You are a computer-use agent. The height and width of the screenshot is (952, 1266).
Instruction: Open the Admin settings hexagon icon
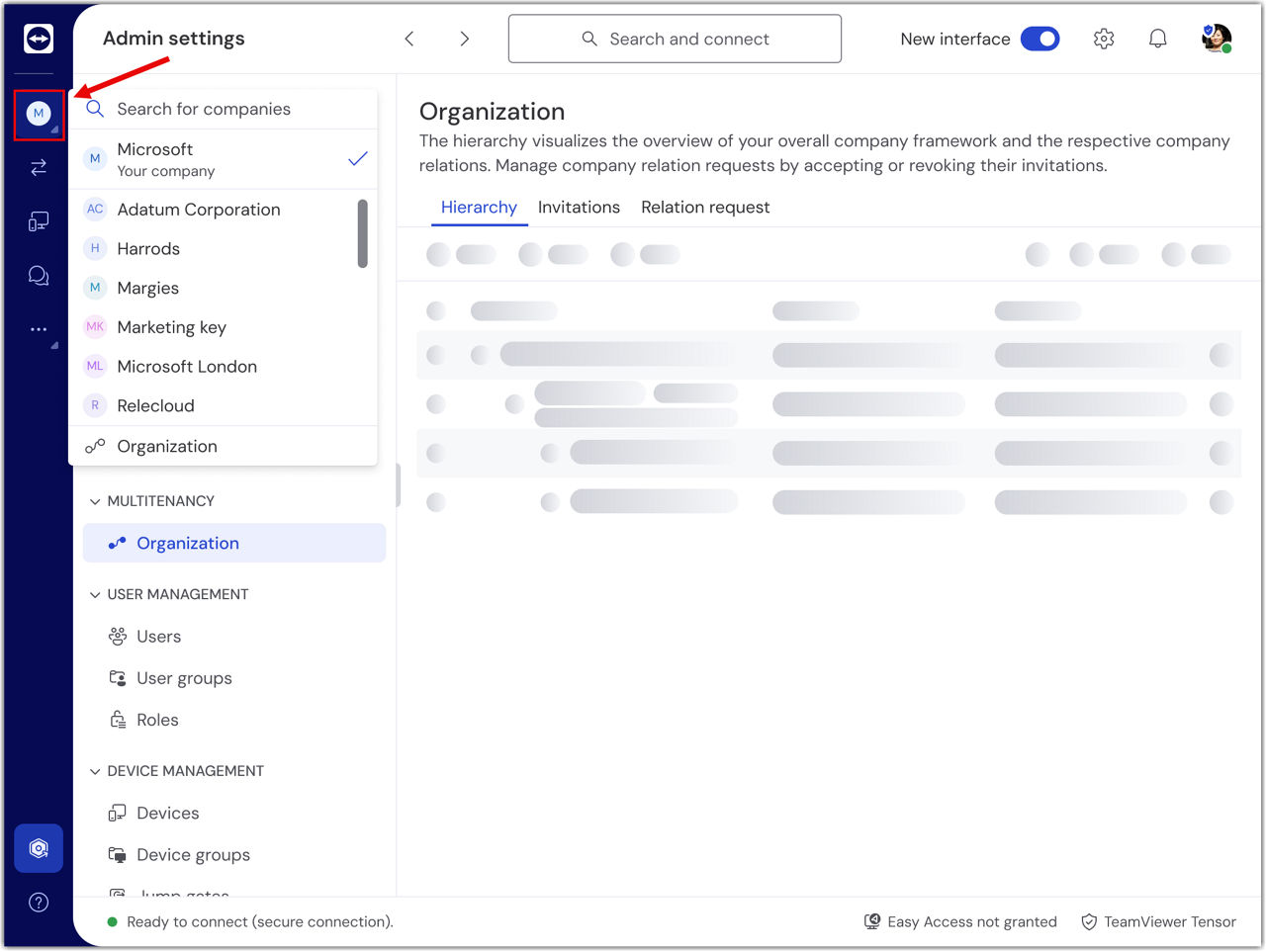coord(39,848)
